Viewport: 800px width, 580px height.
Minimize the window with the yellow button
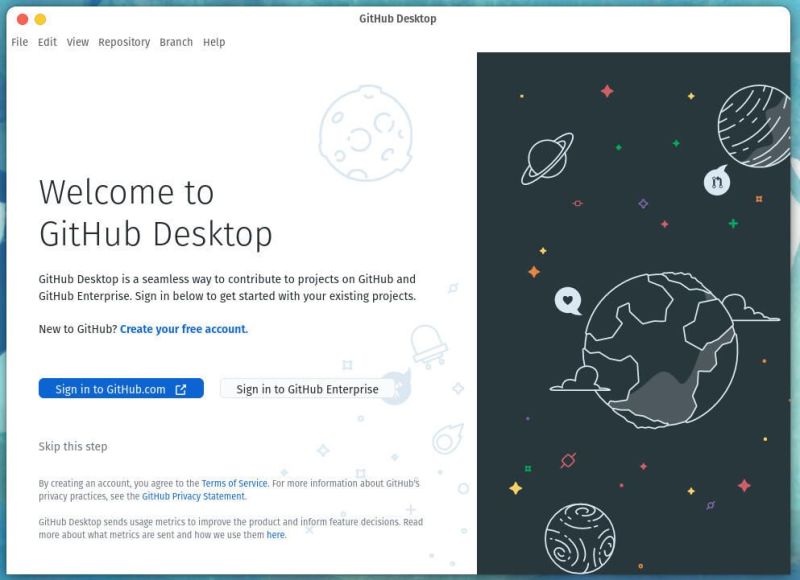coord(39,18)
